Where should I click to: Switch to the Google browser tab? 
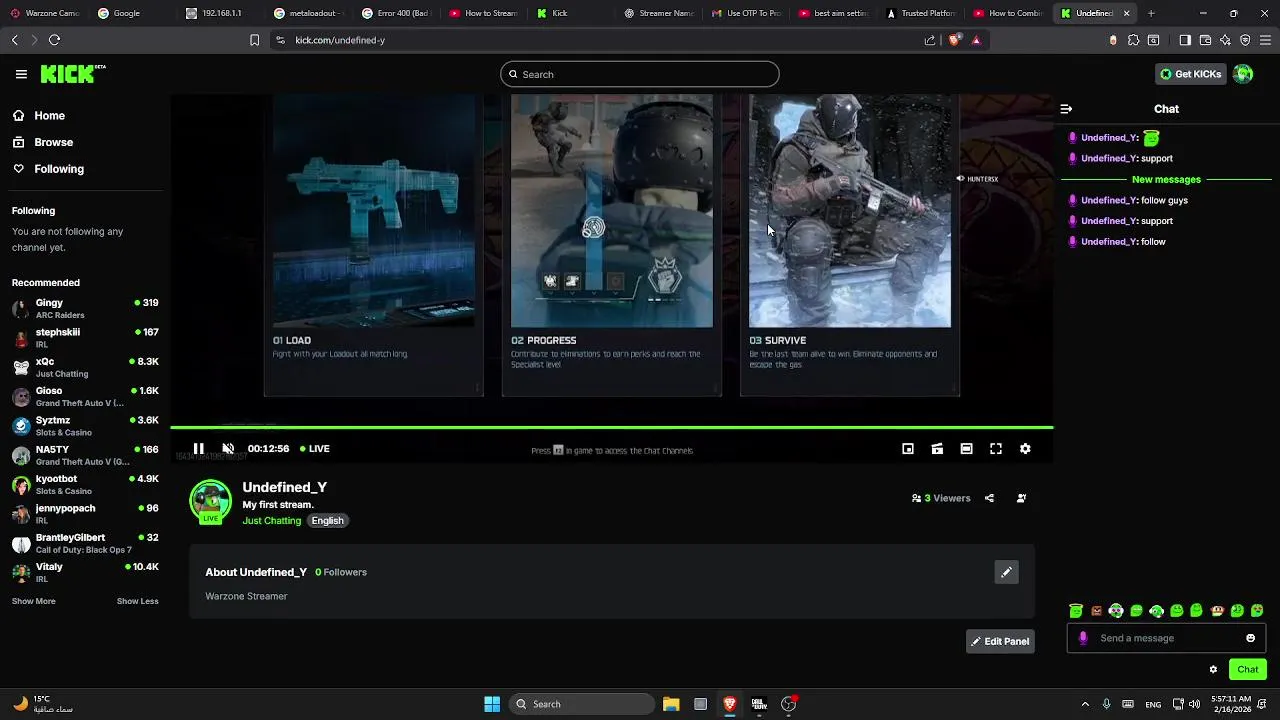(133, 13)
